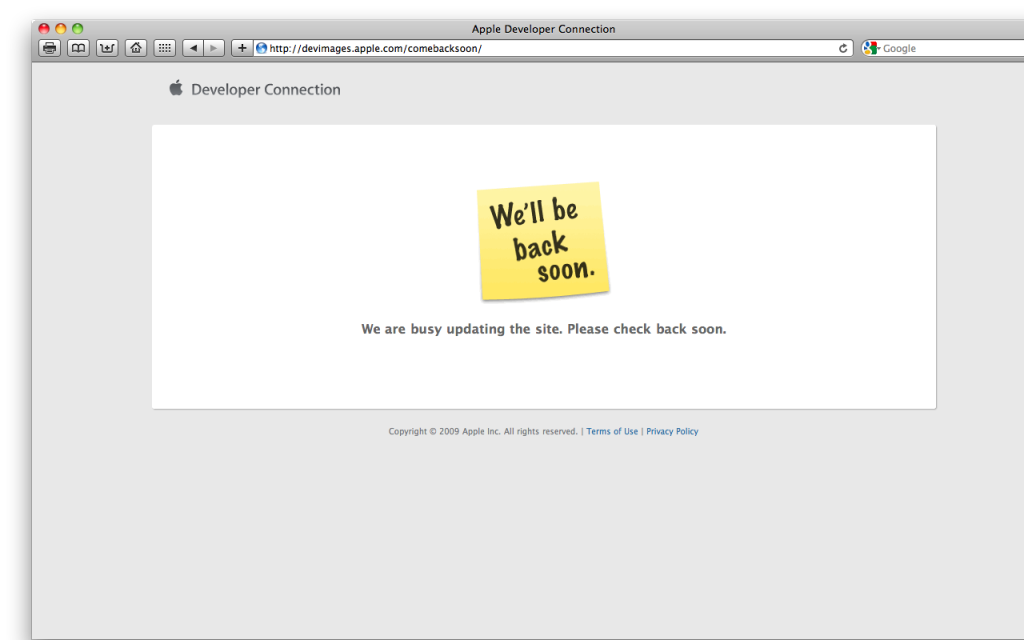Click the Print toolbar icon
The height and width of the screenshot is (640, 1024).
(50, 48)
